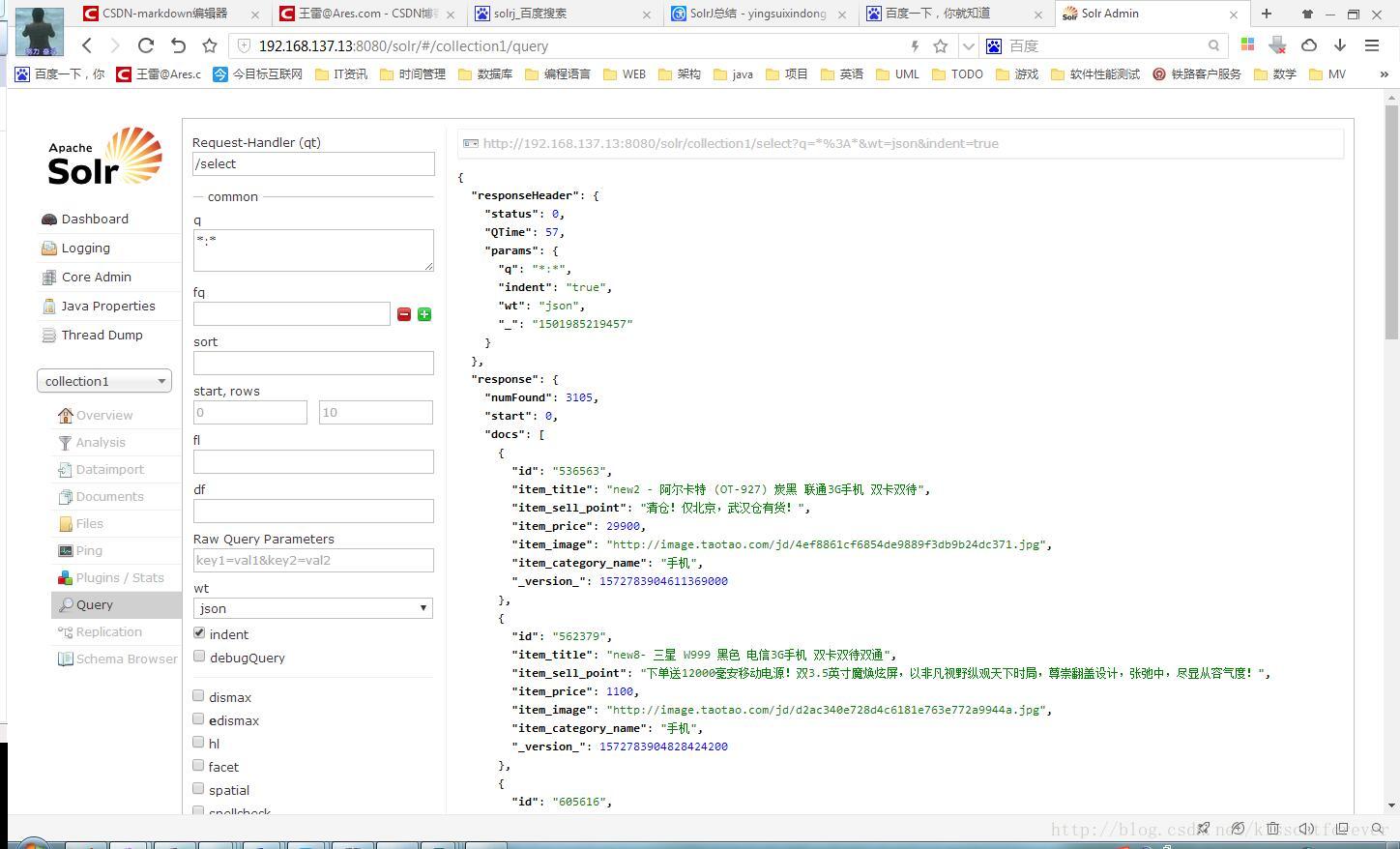Click the Core Admin icon
This screenshot has width=1400, height=849.
[x=49, y=278]
